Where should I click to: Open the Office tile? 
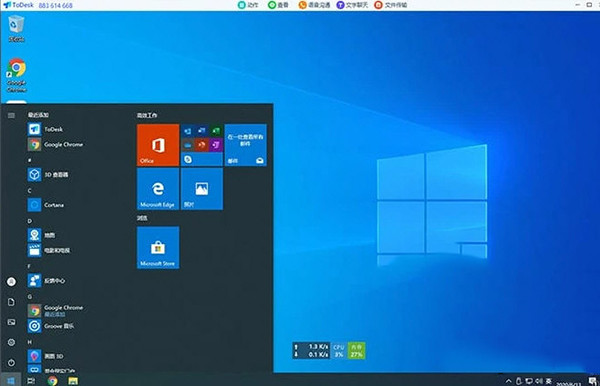158,145
